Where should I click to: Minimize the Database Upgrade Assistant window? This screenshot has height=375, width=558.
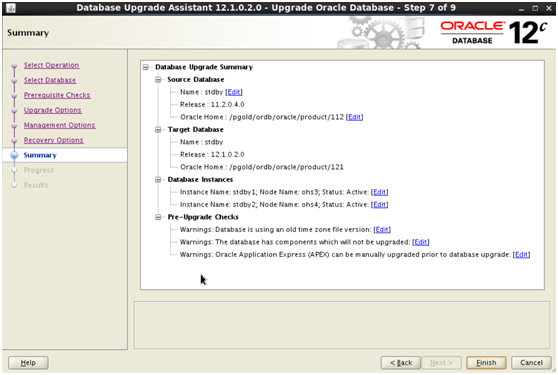pos(521,8)
